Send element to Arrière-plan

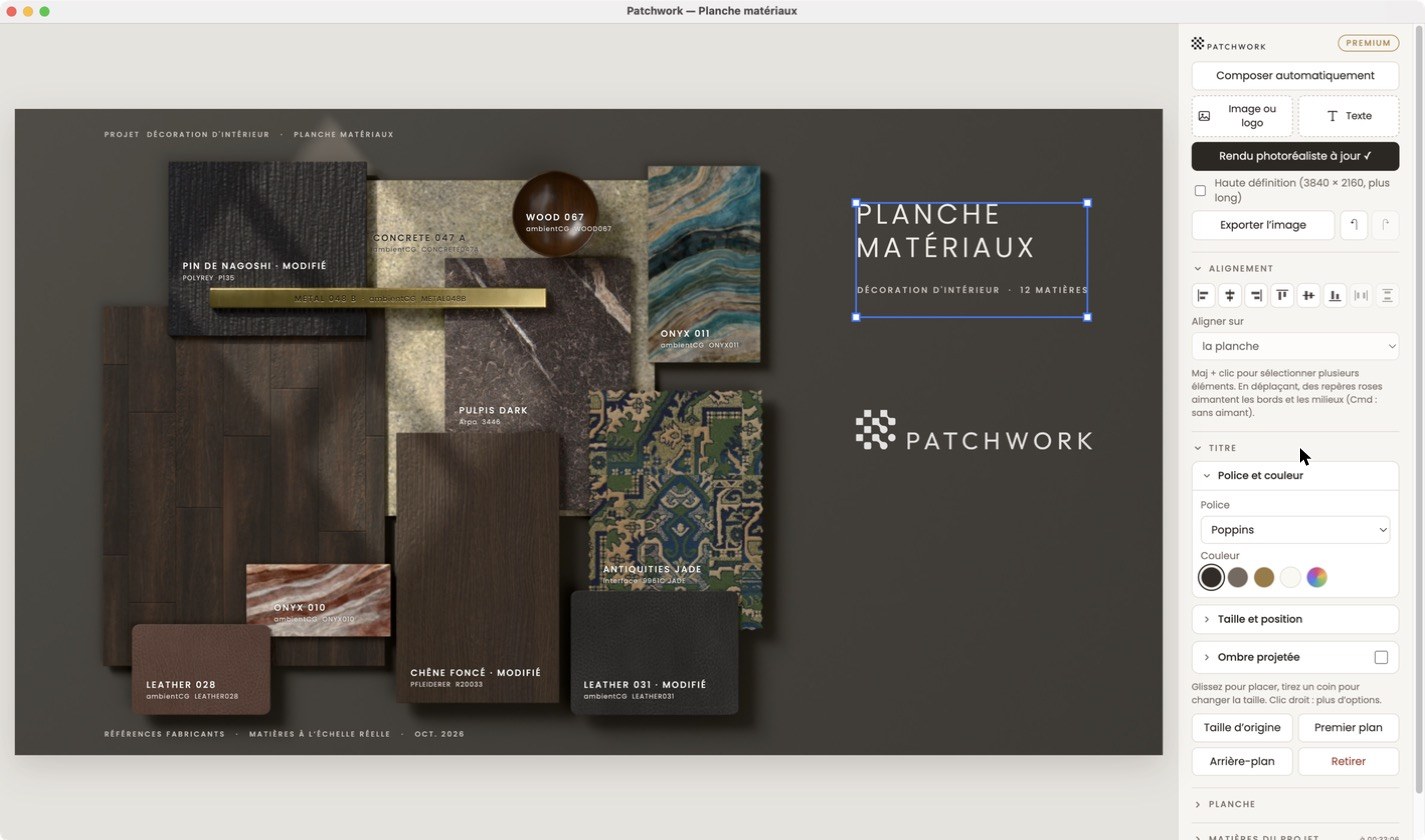click(1242, 762)
